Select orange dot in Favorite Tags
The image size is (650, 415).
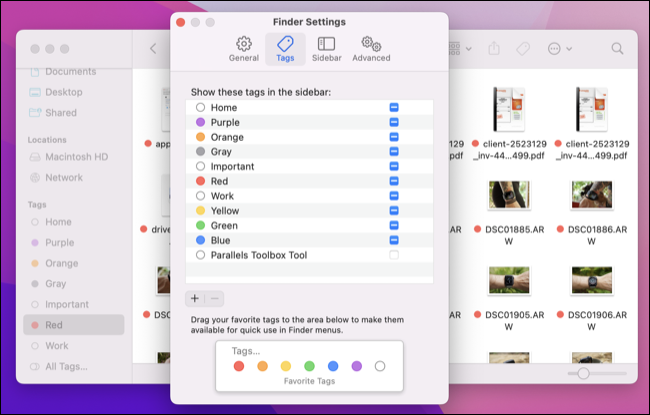point(262,366)
